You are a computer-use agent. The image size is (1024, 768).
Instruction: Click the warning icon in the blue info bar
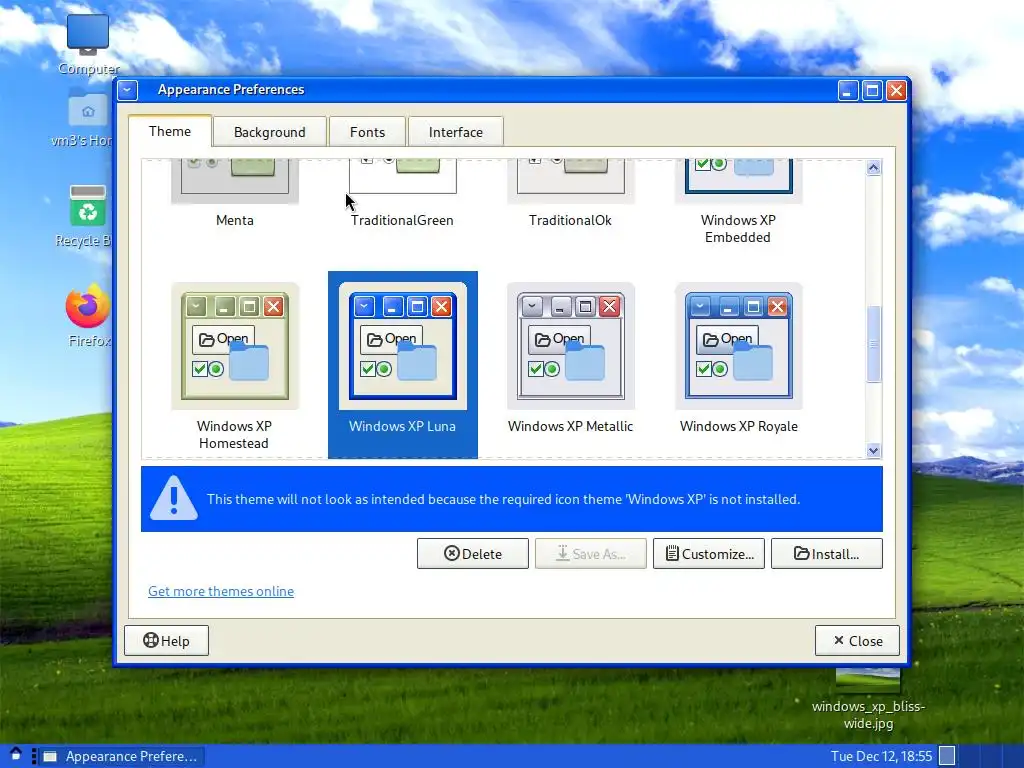(x=173, y=498)
